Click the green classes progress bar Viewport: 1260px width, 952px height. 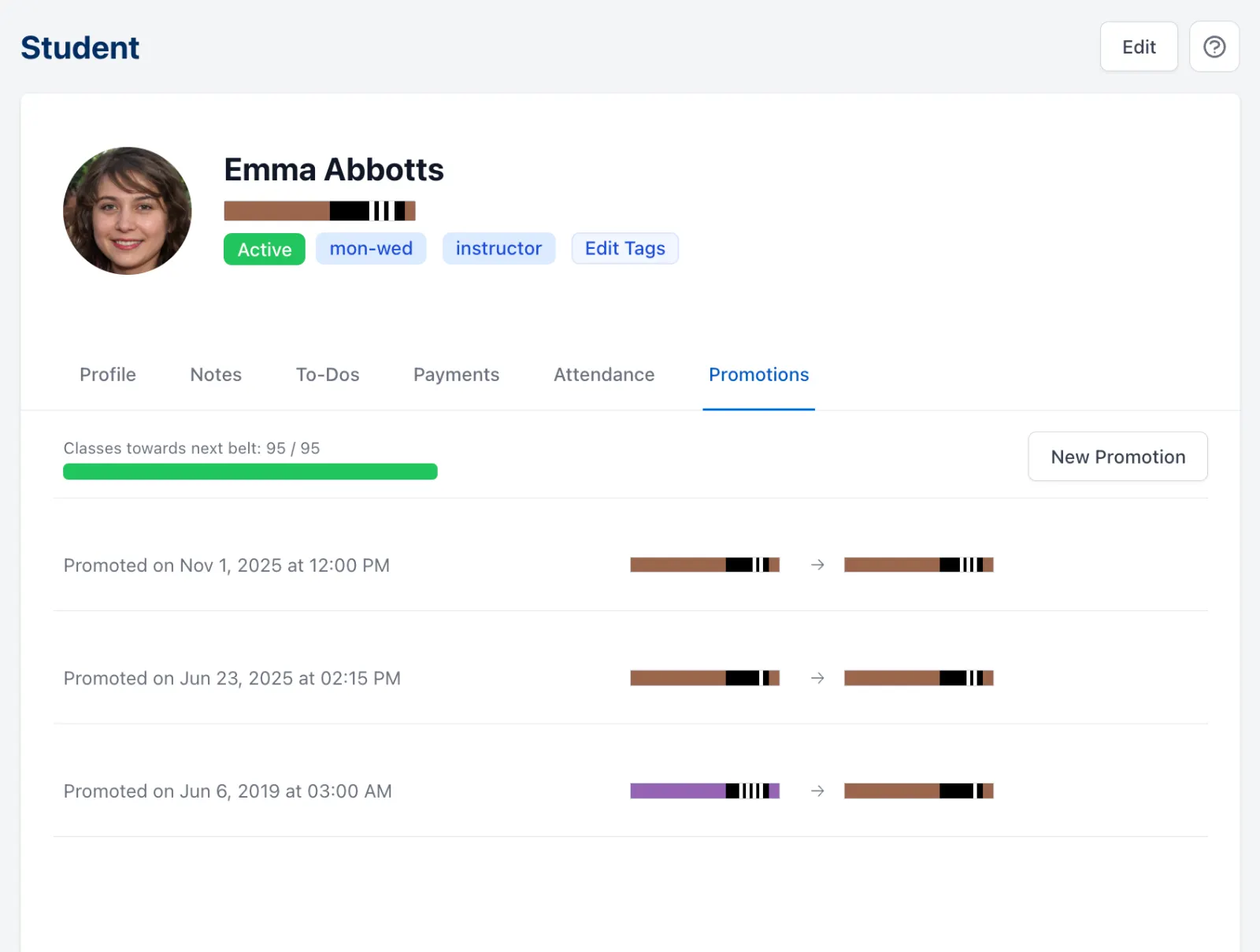pyautogui.click(x=250, y=472)
